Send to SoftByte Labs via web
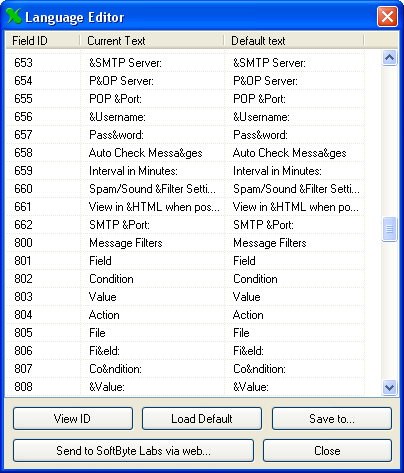This screenshot has height=473, width=404. click(x=133, y=451)
